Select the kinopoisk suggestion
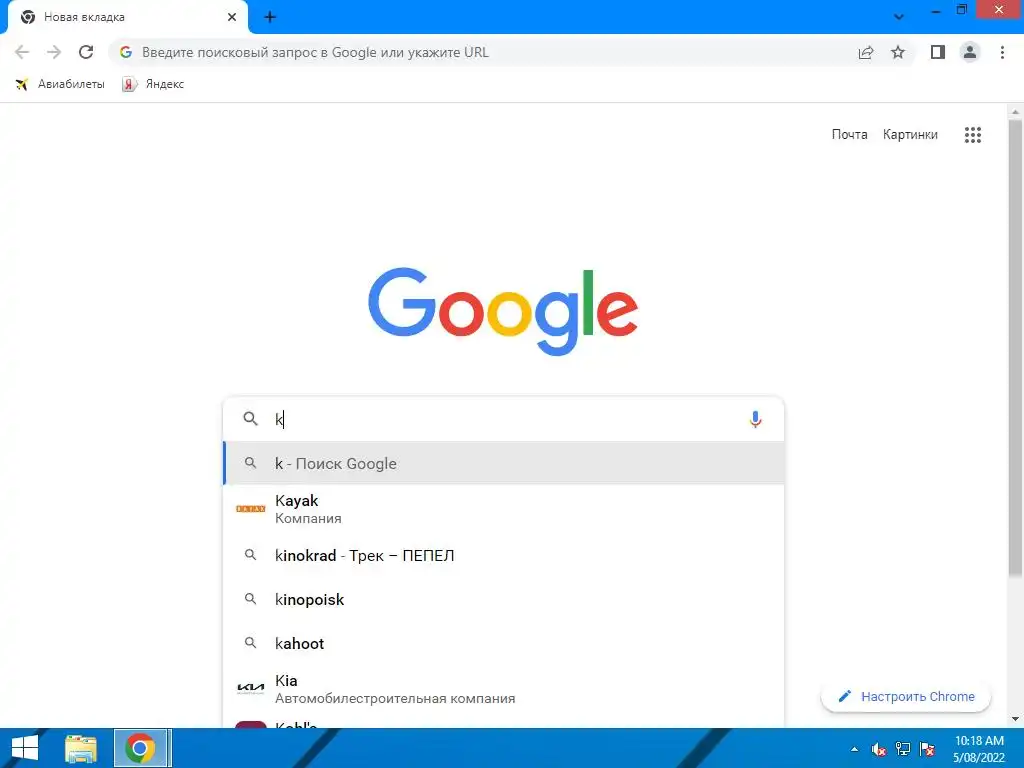Viewport: 1024px width, 768px height. [504, 600]
